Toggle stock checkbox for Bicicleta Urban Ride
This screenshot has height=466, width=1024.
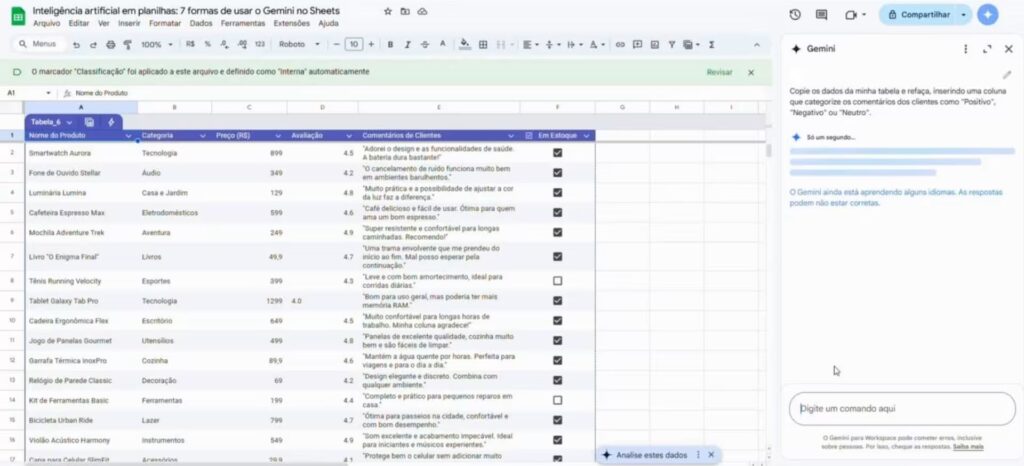pos(557,420)
